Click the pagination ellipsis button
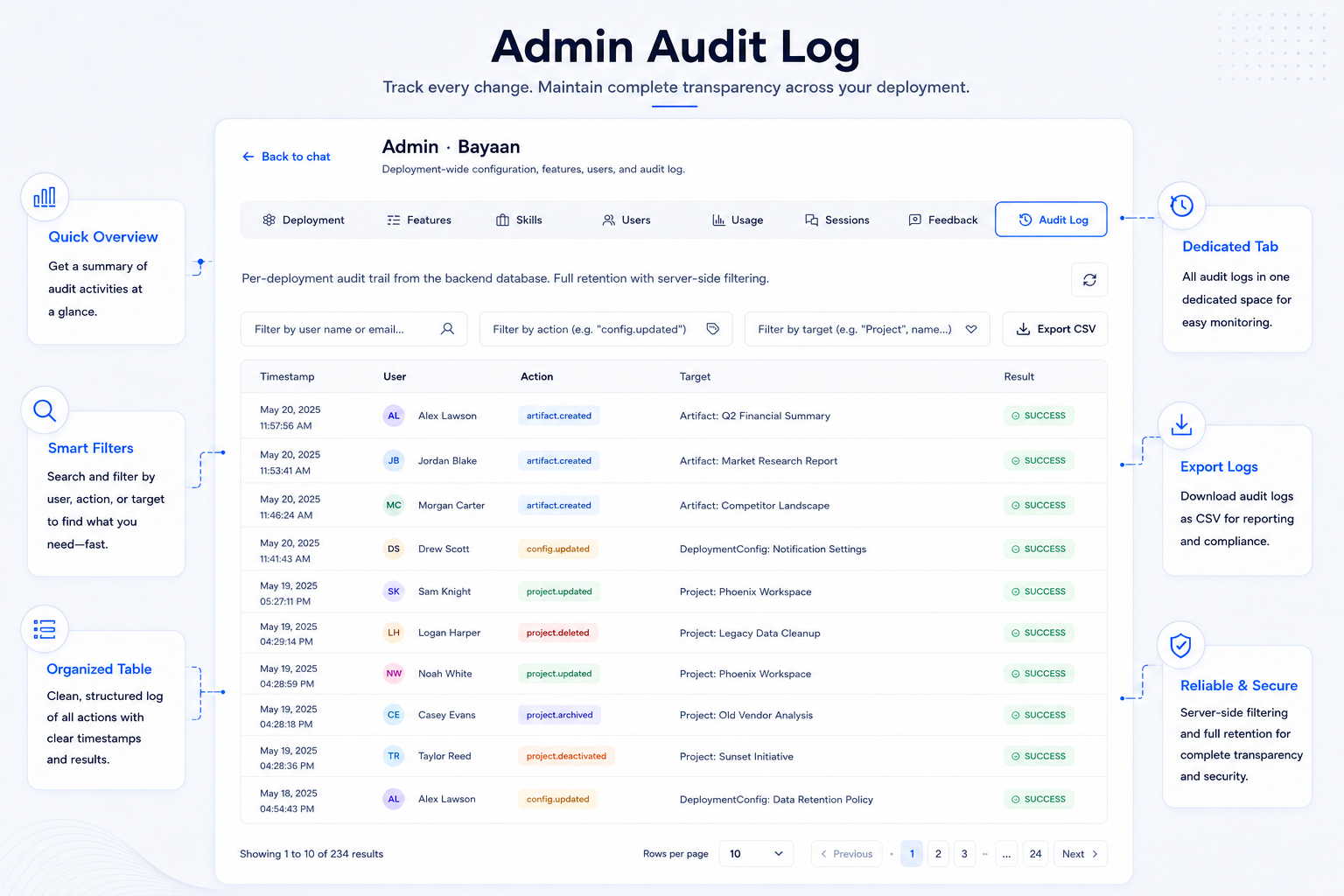The height and width of the screenshot is (896, 1344). (x=1006, y=854)
